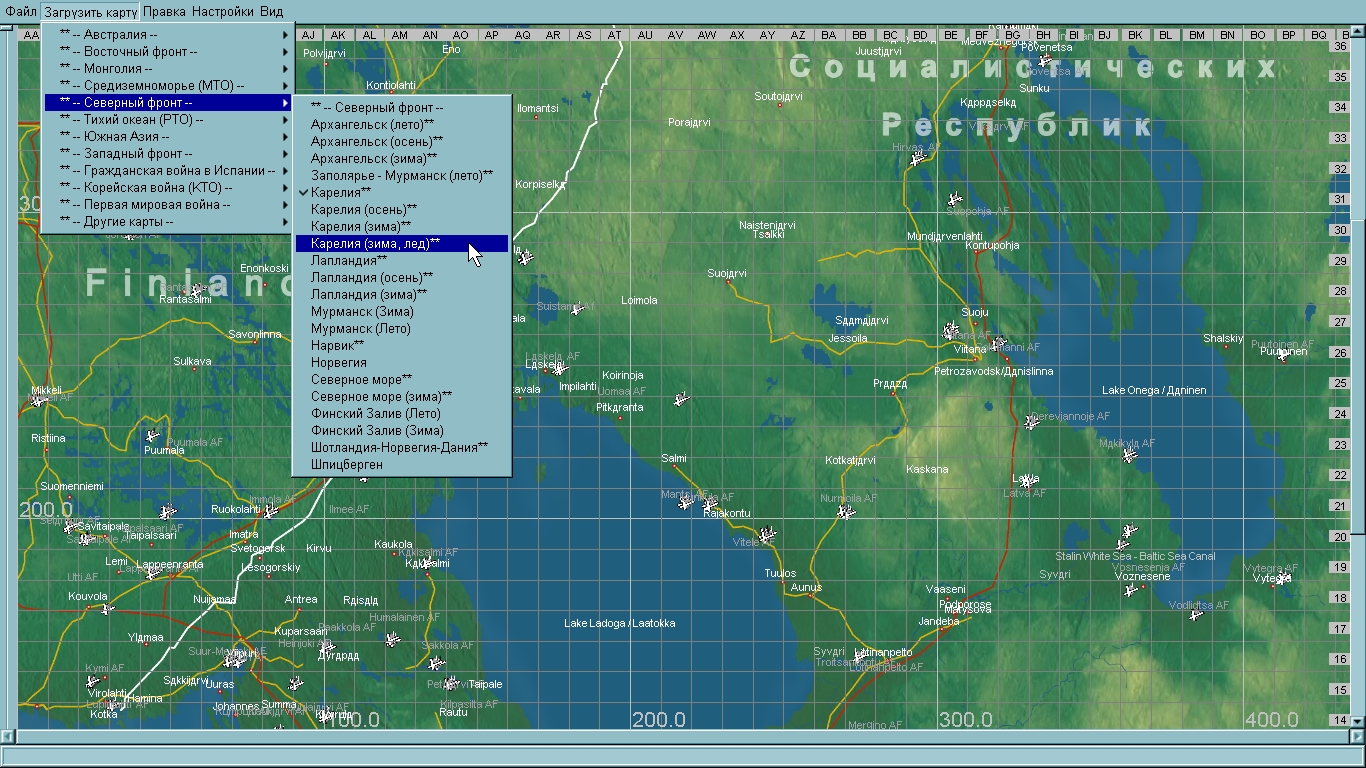The image size is (1366, 768).
Task: Select the Лапландия (осень) map
Action: (x=402, y=277)
